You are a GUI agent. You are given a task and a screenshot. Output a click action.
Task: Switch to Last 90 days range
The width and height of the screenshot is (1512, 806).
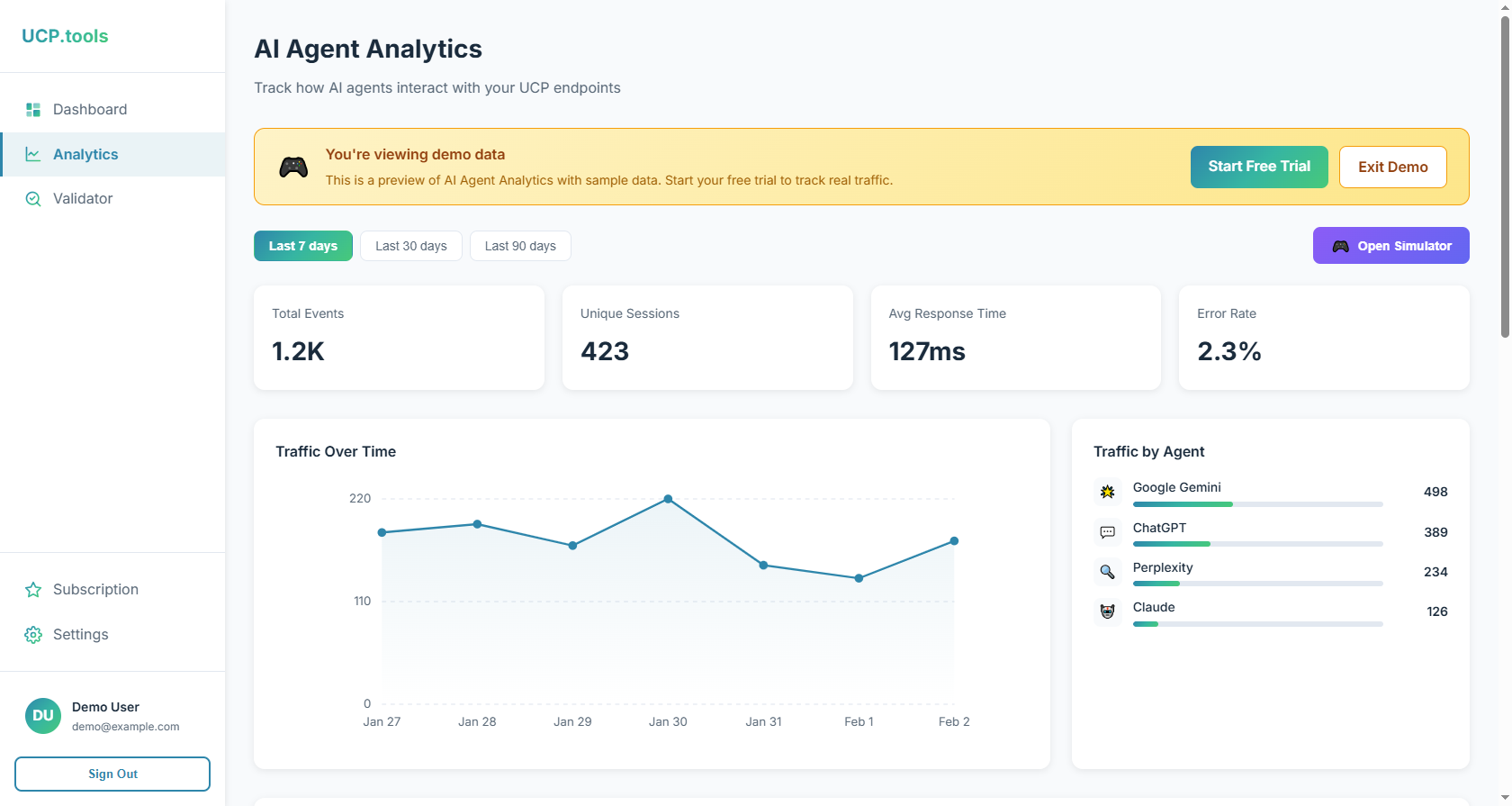pyautogui.click(x=520, y=246)
